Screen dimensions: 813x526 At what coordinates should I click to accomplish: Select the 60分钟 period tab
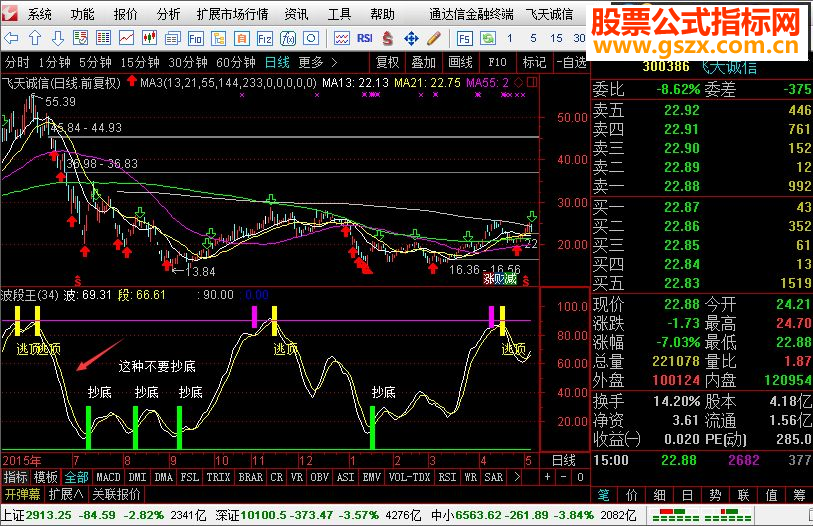(x=236, y=63)
